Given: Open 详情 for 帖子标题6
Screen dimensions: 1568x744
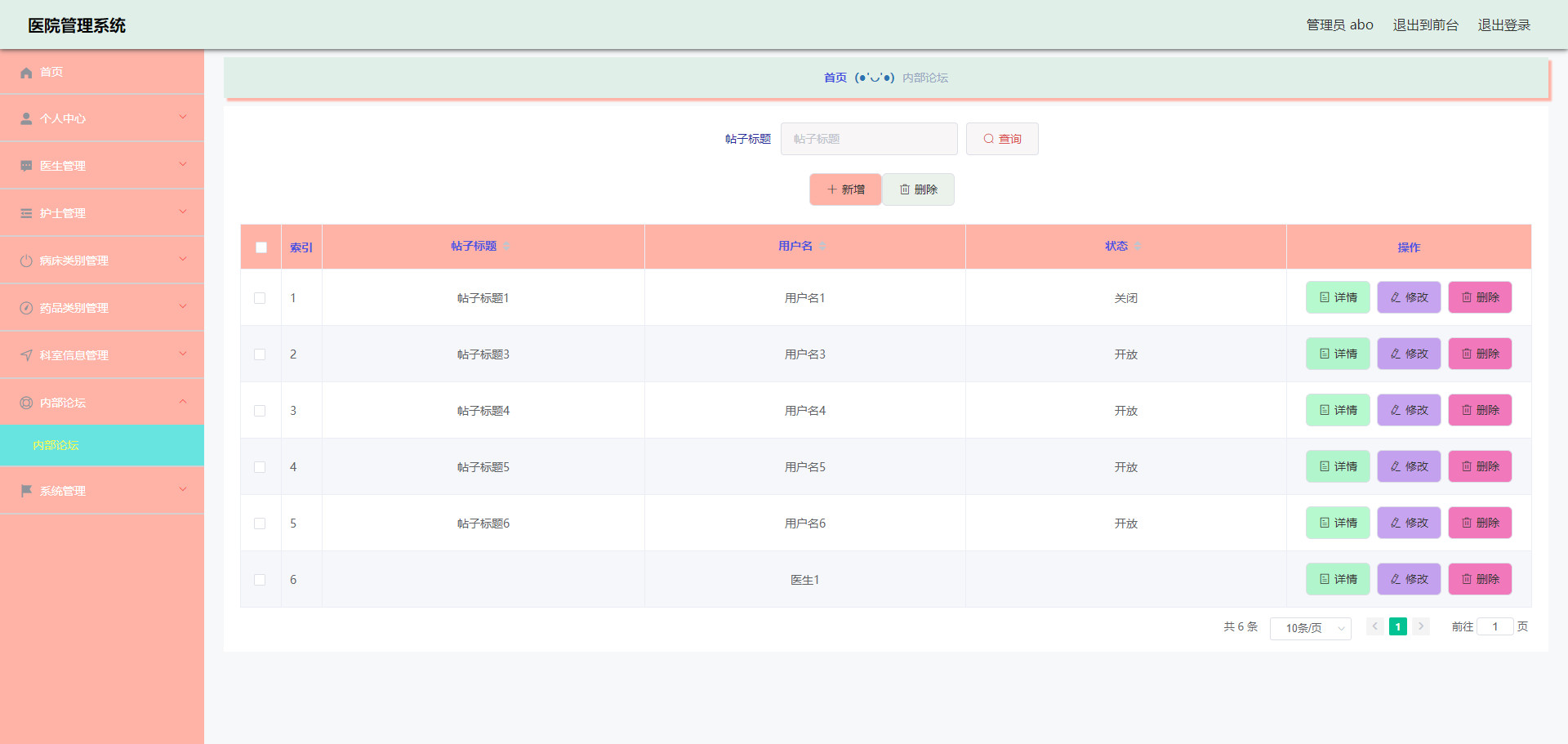Looking at the screenshot, I should click(1338, 523).
